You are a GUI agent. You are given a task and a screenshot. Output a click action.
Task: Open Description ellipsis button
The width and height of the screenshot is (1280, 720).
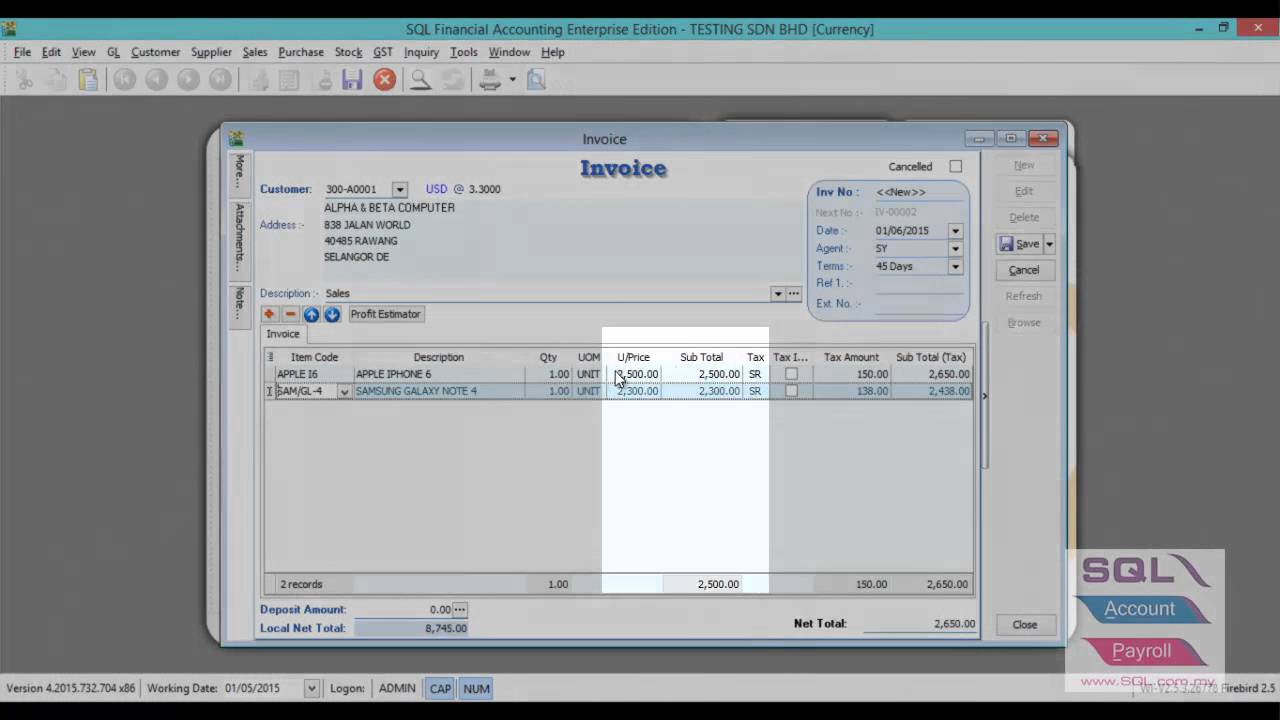point(794,294)
